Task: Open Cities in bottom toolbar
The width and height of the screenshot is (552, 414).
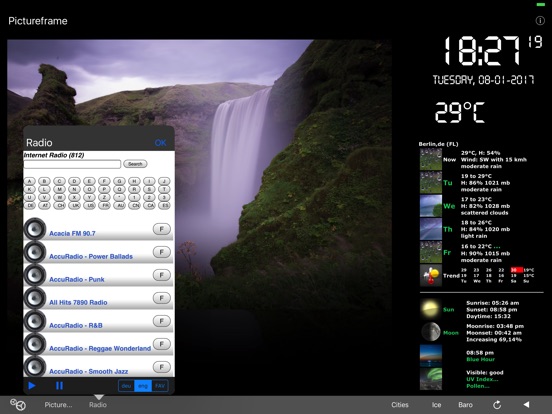Action: [x=400, y=405]
